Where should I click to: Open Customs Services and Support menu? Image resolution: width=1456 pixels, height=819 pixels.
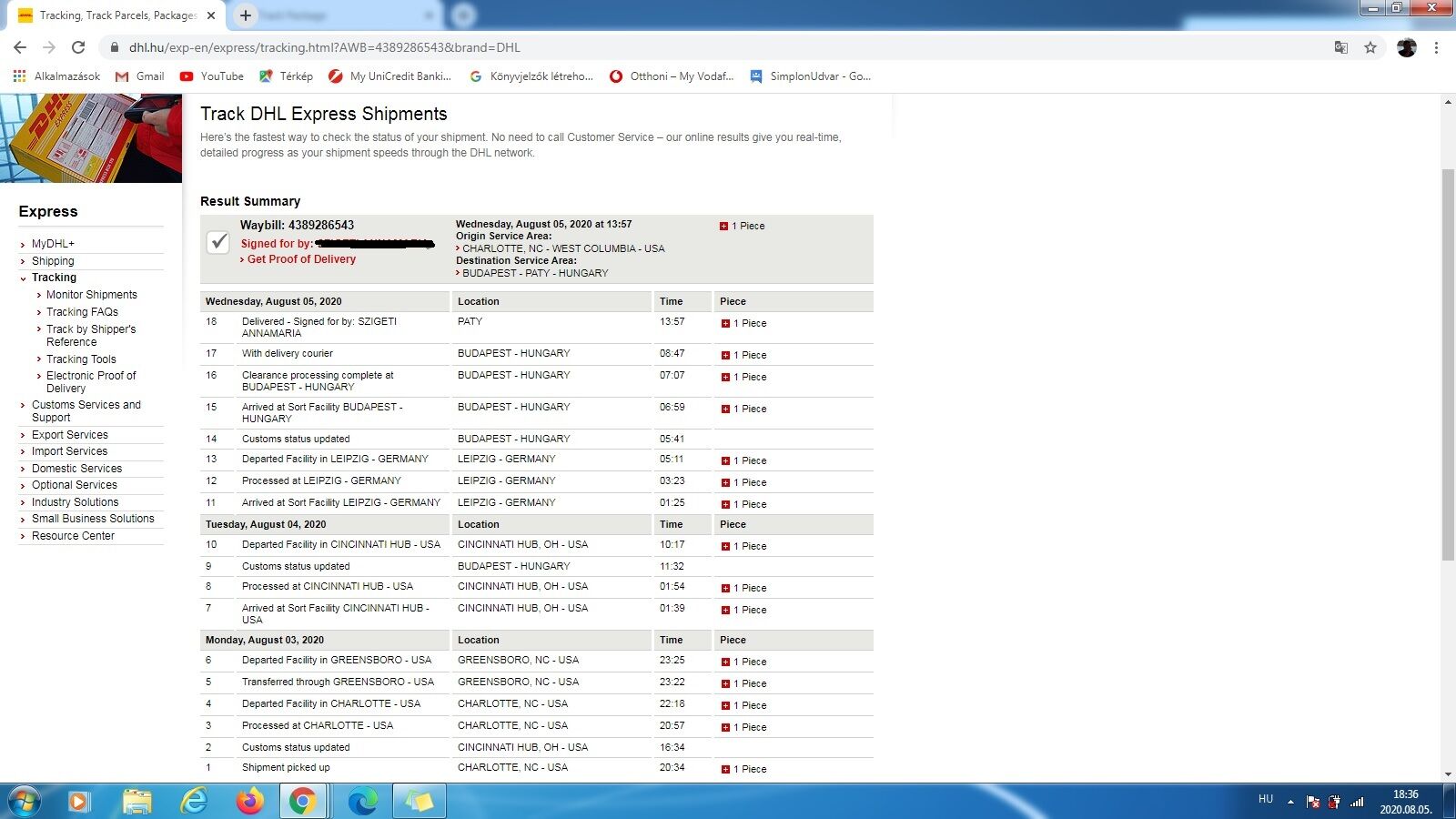tap(86, 411)
